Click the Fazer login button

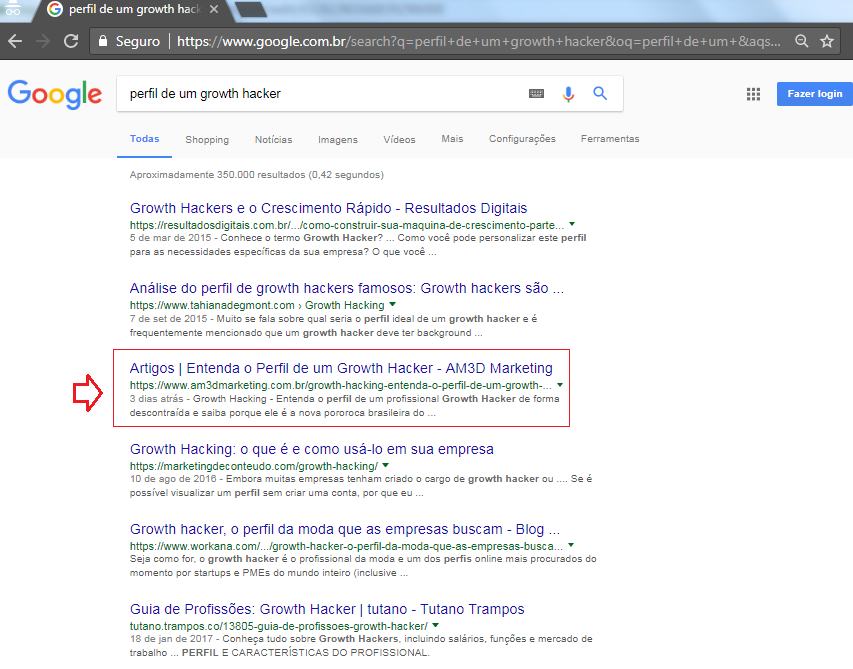pos(814,94)
